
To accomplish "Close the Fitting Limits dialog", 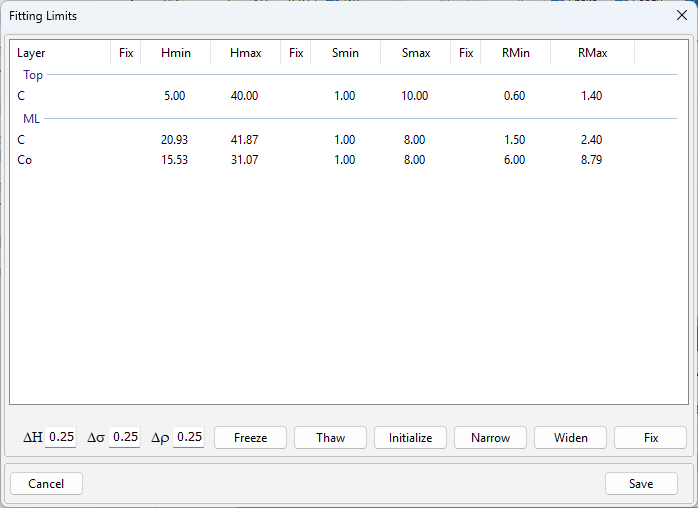I will [x=682, y=16].
